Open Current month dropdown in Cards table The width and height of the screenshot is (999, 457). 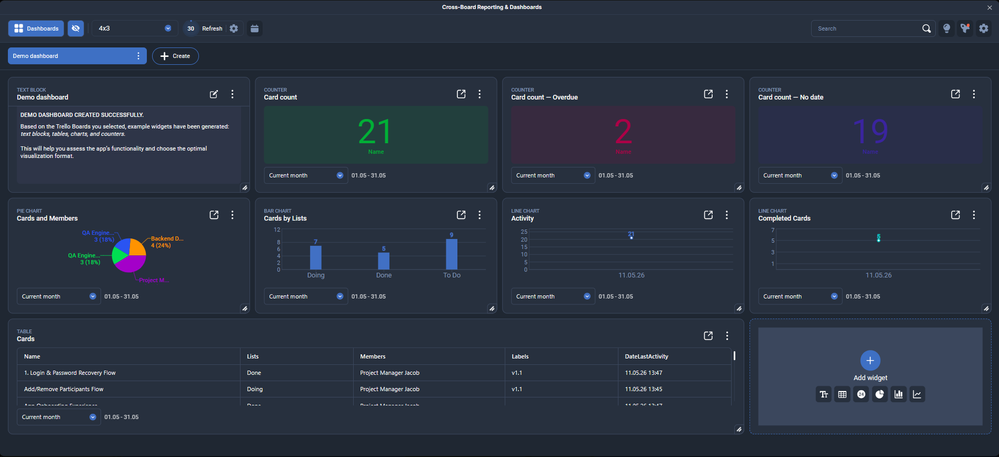pos(59,417)
